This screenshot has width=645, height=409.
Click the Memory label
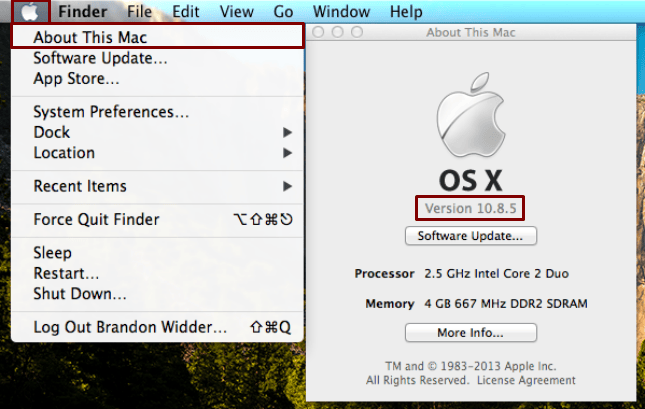390,304
